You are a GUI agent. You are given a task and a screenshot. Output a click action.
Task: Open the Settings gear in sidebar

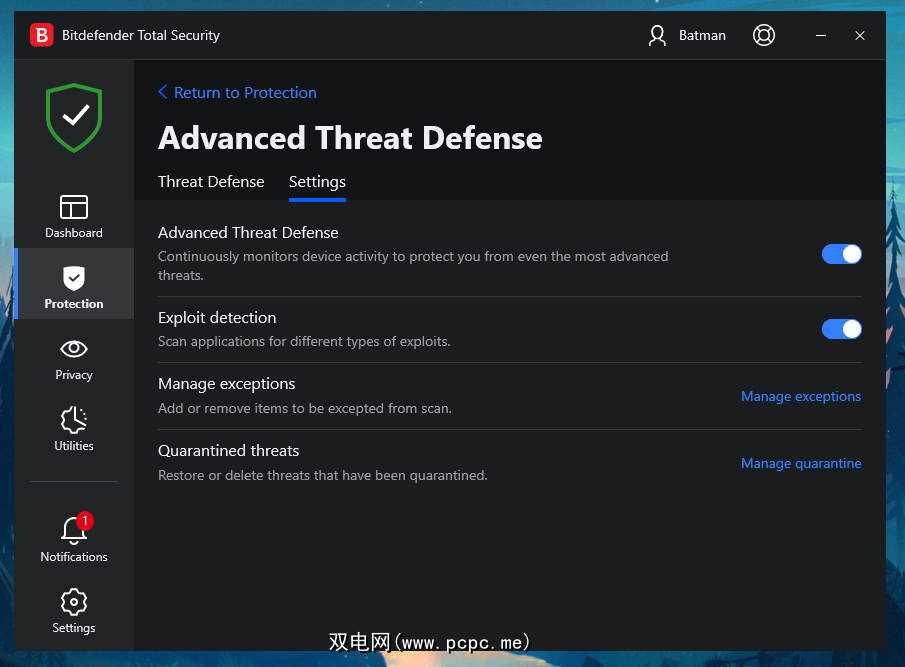point(74,602)
